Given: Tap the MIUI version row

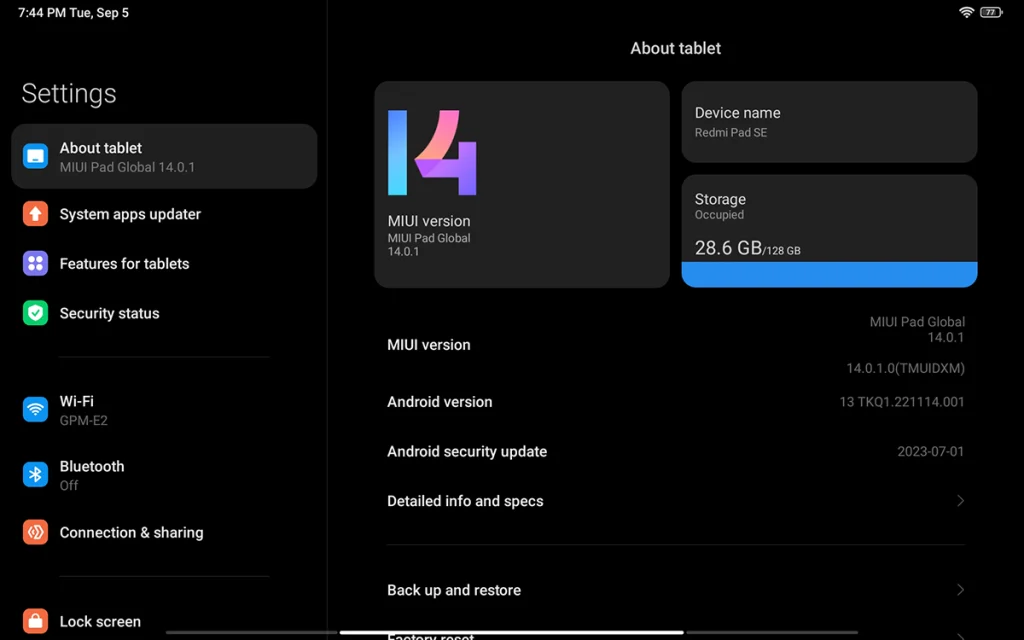Looking at the screenshot, I should pyautogui.click(x=676, y=345).
